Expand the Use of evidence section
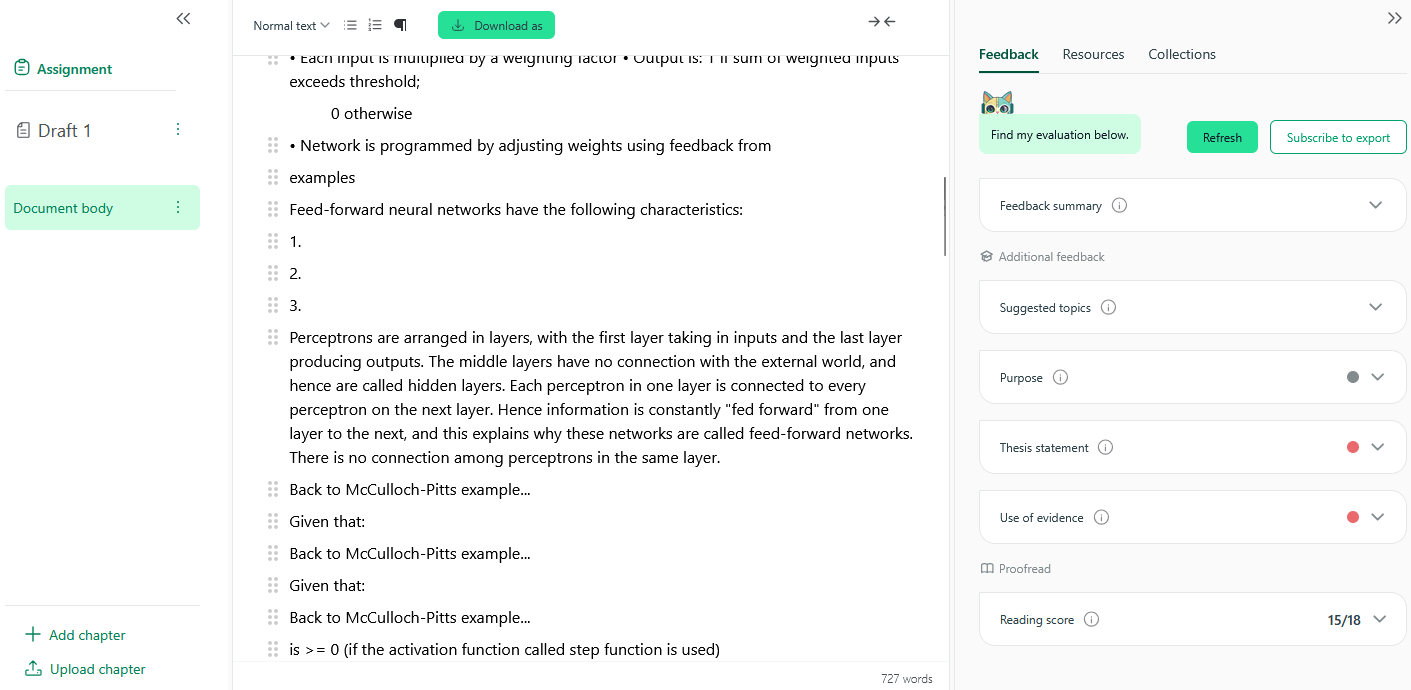This screenshot has width=1411, height=690. (x=1377, y=517)
